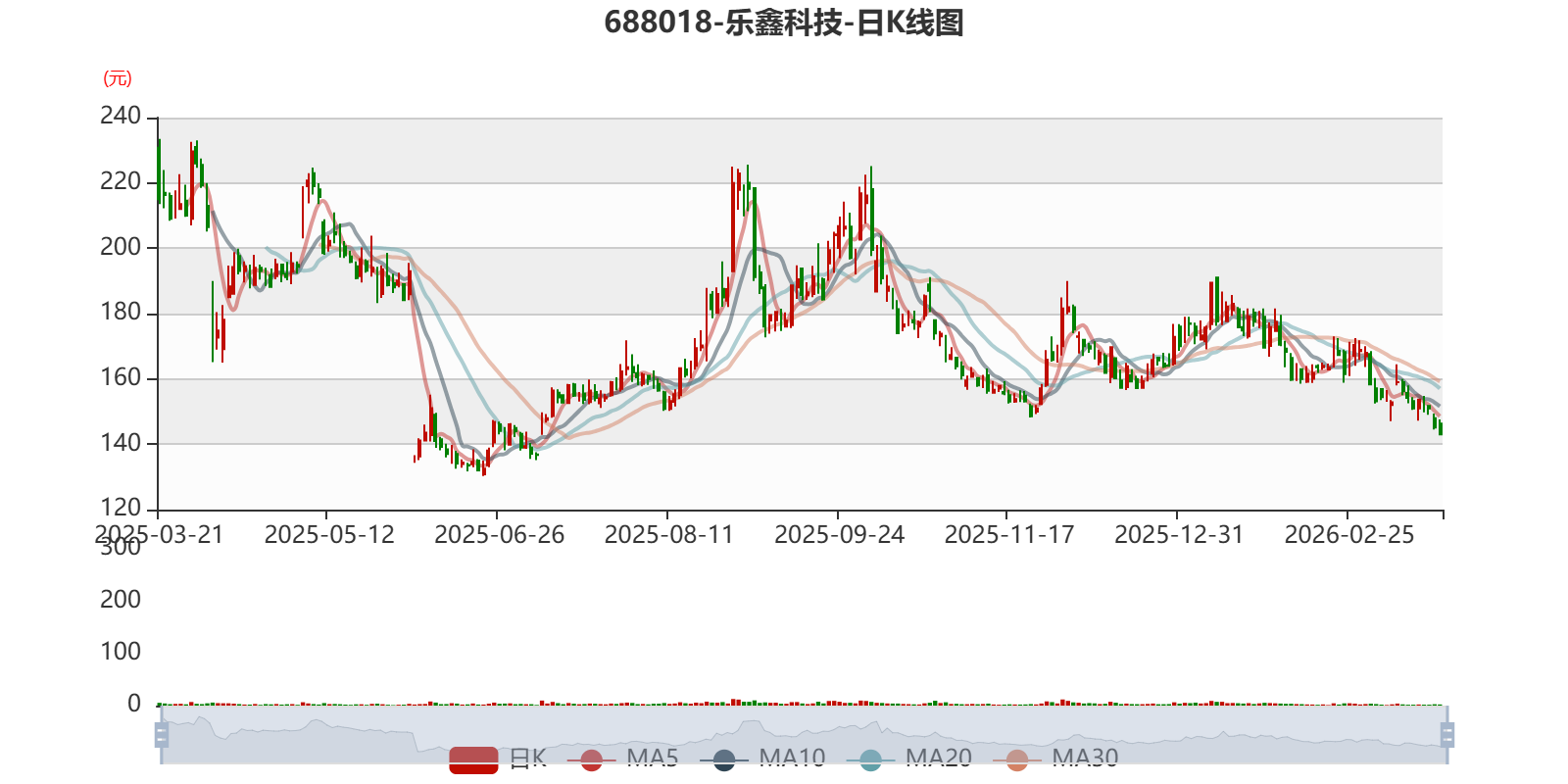
Task: Click the 2025-05-12 date label
Action: (x=329, y=535)
